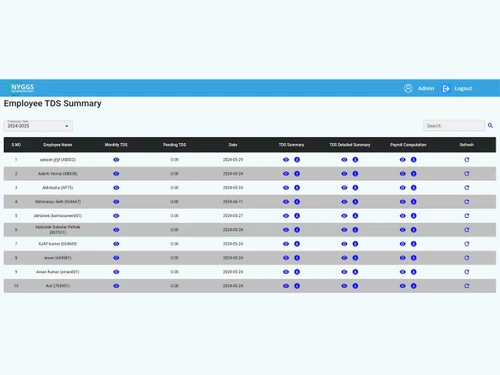Viewport: 500px width, 375px height.
Task: View Monthly TDS for row 1 aakash
Action: point(116,160)
